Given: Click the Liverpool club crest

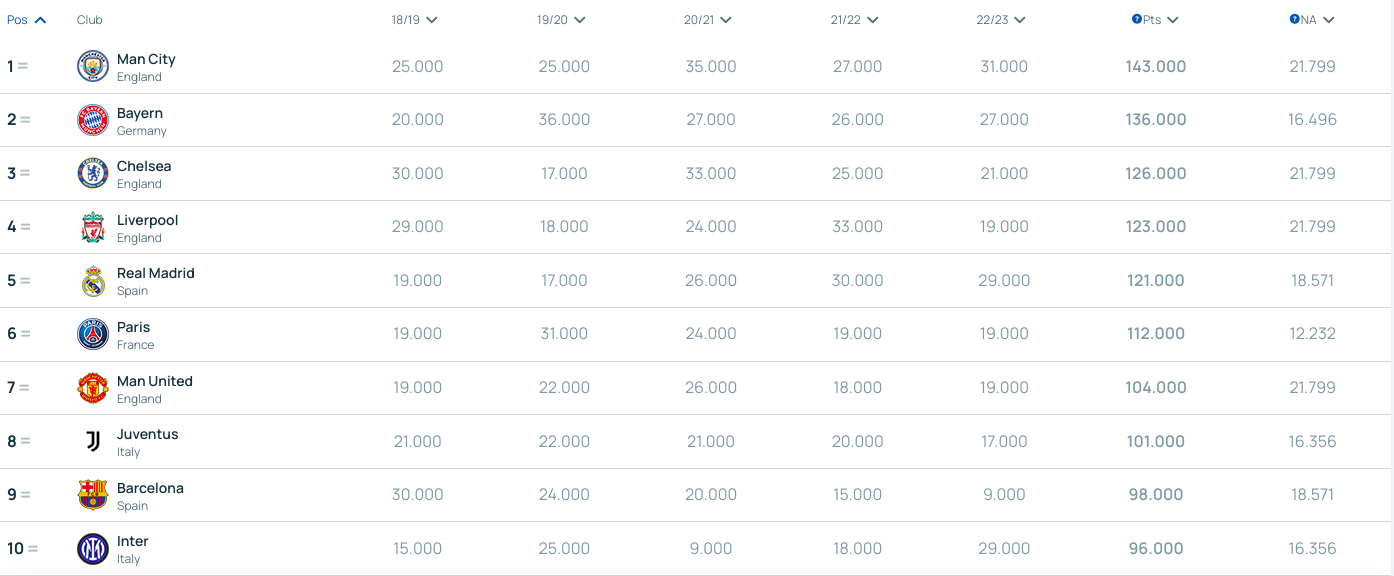Looking at the screenshot, I should tap(93, 227).
